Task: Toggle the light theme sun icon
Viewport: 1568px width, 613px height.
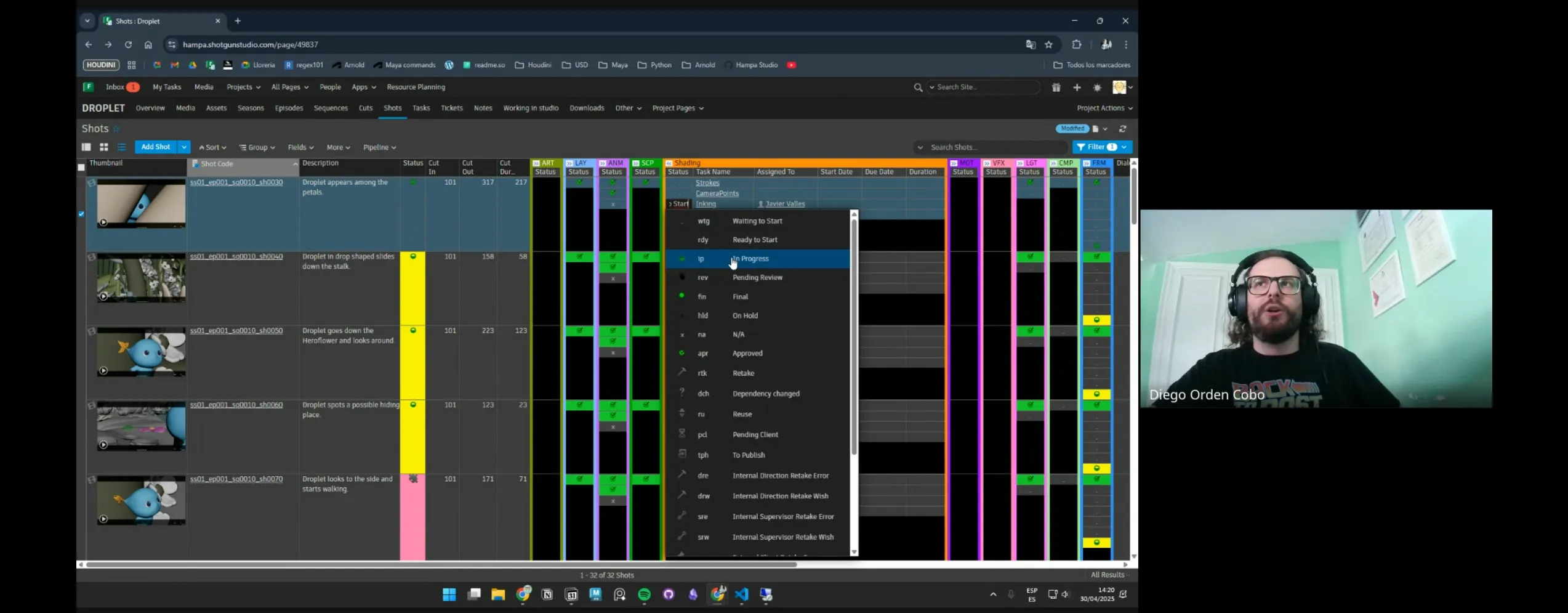Action: pos(1097,87)
